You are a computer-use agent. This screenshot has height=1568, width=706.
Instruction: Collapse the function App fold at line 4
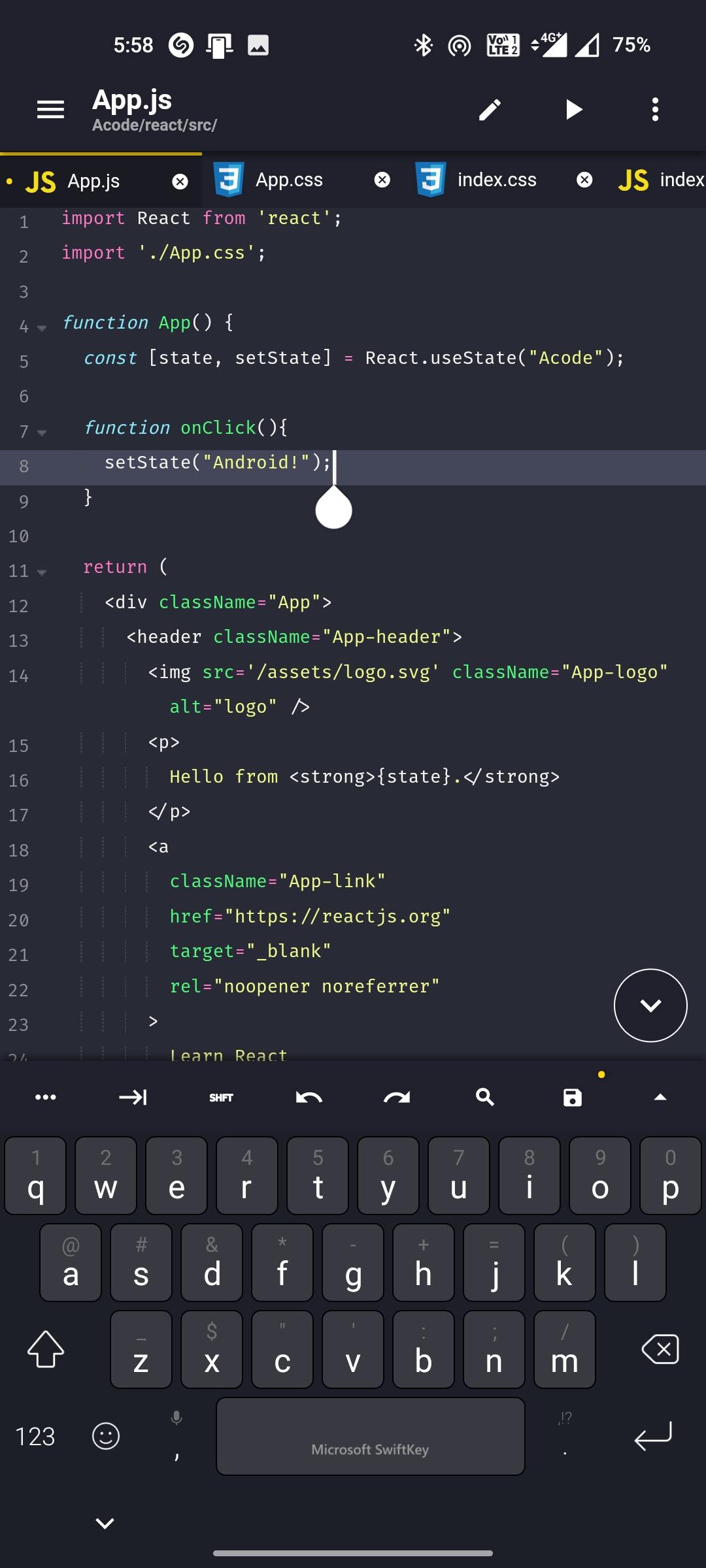click(42, 328)
